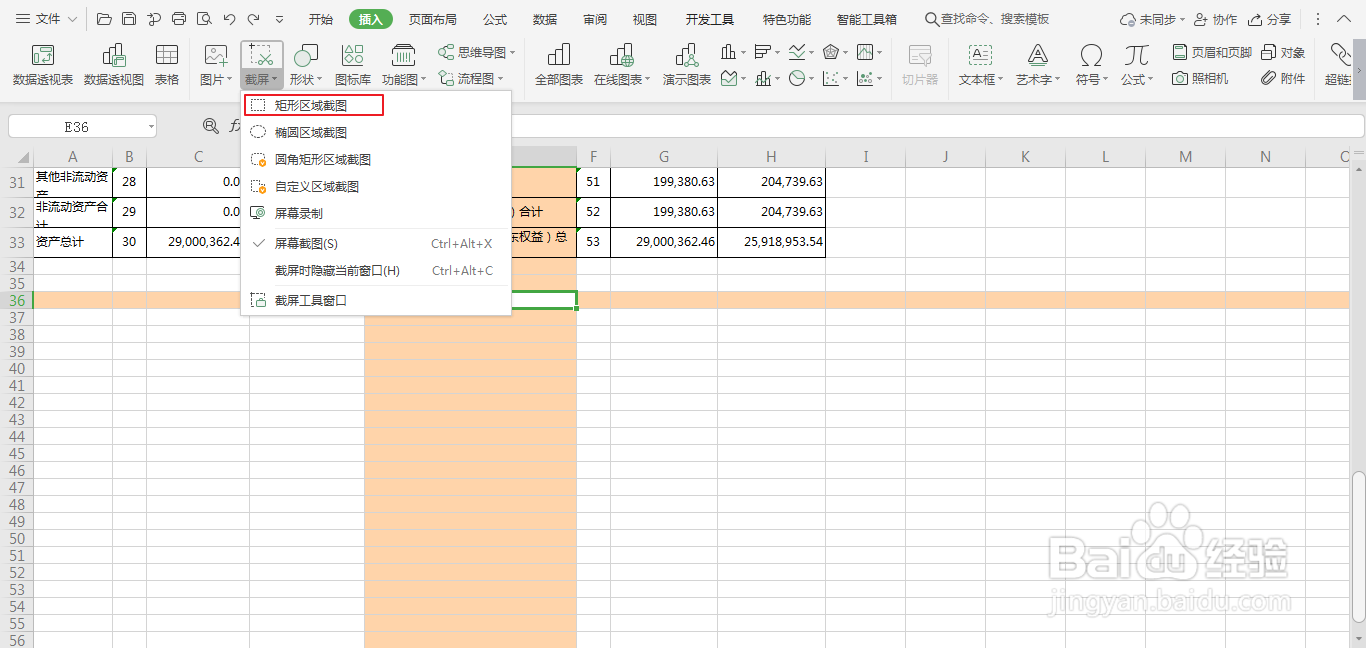Insert a table (表格)
1366x648 pixels.
coord(167,64)
